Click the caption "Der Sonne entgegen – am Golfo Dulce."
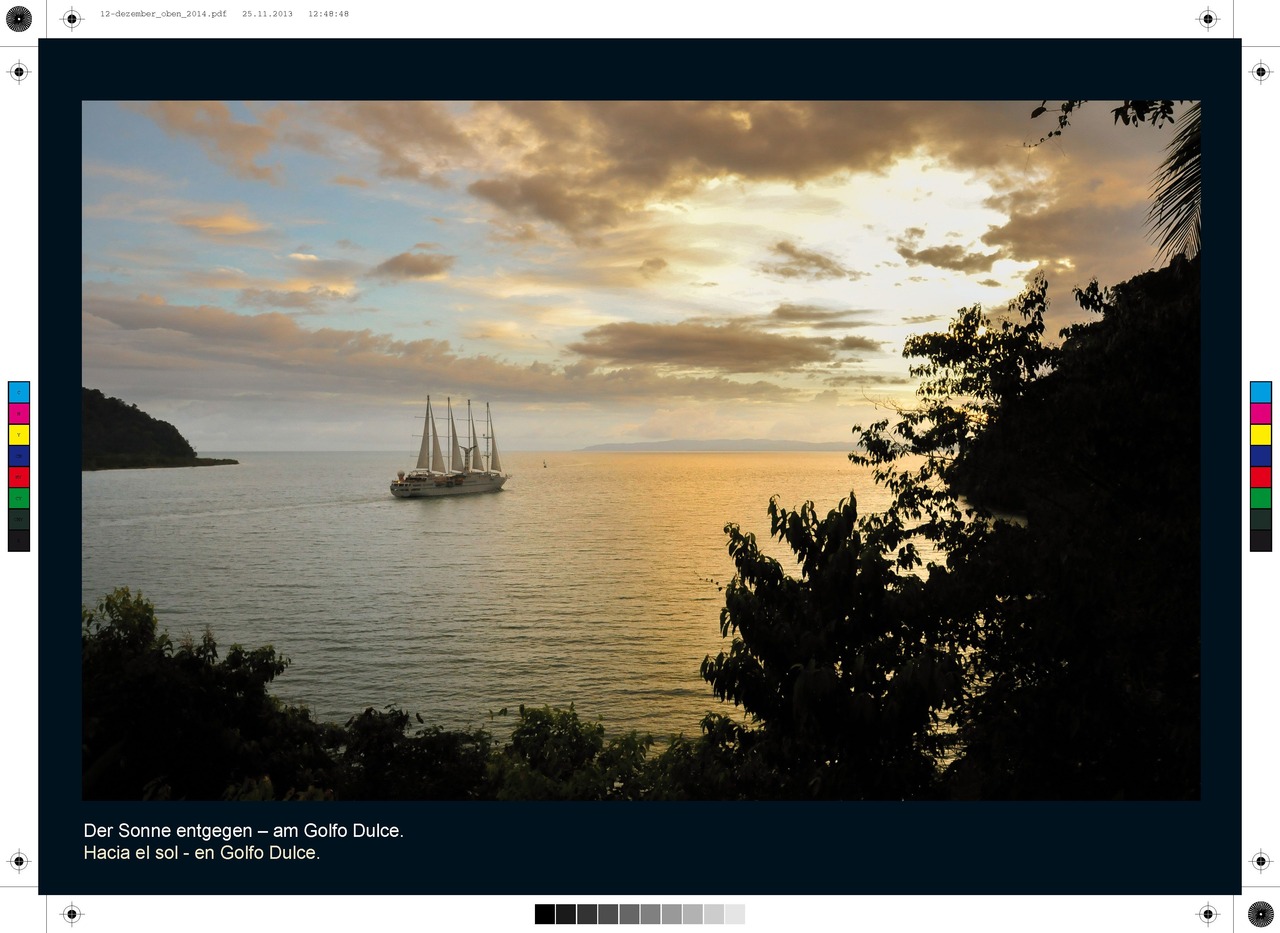The height and width of the screenshot is (933, 1280). [x=244, y=831]
